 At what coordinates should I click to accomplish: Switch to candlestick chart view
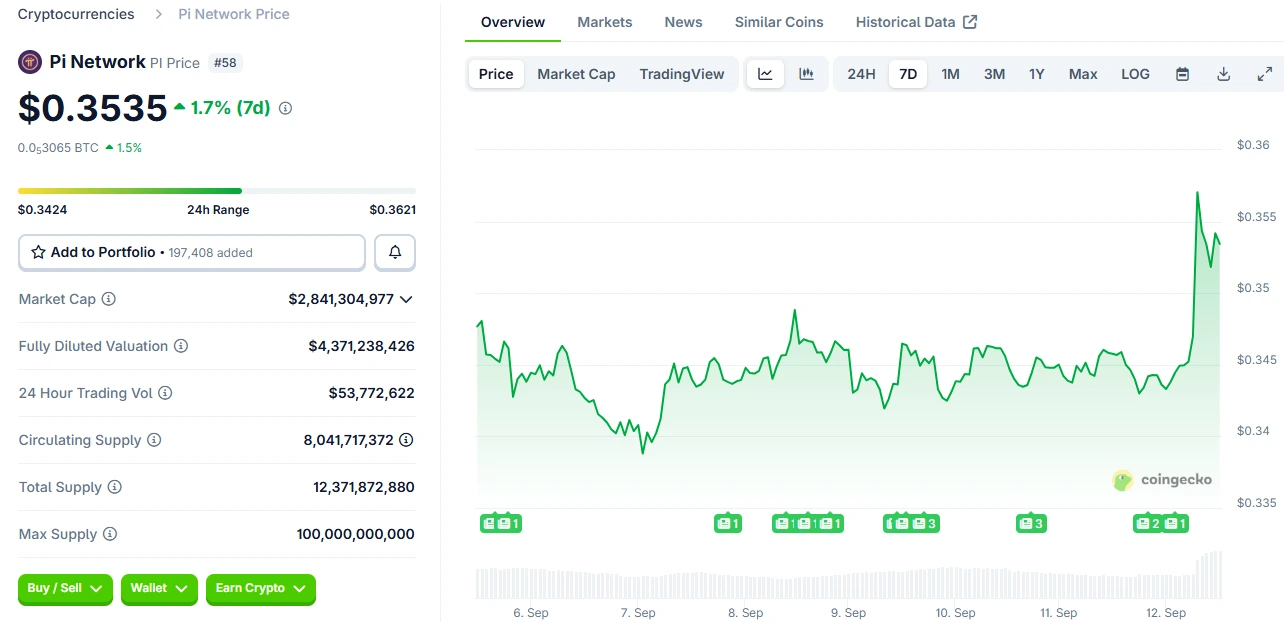[806, 73]
